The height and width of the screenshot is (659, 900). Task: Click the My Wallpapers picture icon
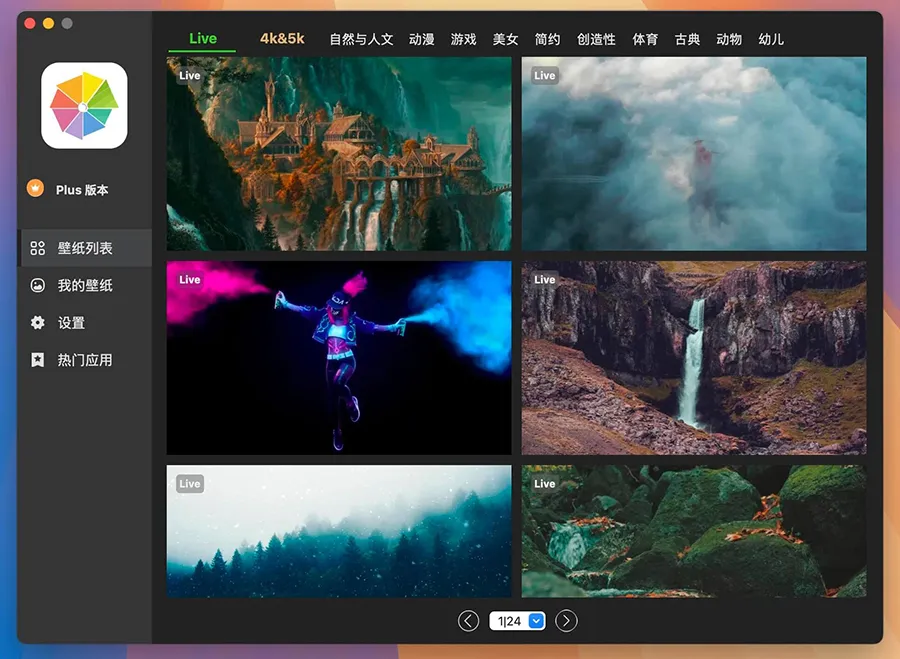click(x=37, y=285)
